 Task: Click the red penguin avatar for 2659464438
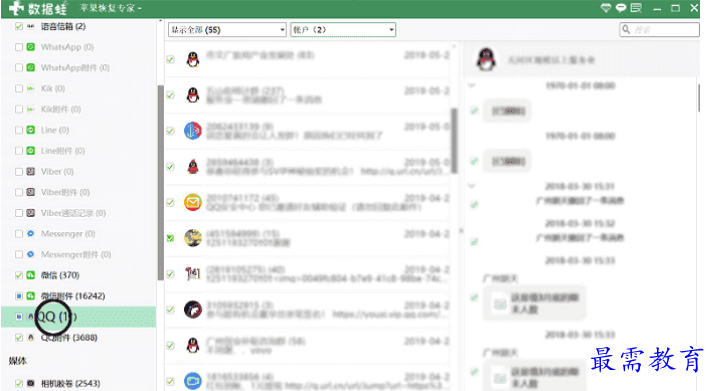[193, 167]
